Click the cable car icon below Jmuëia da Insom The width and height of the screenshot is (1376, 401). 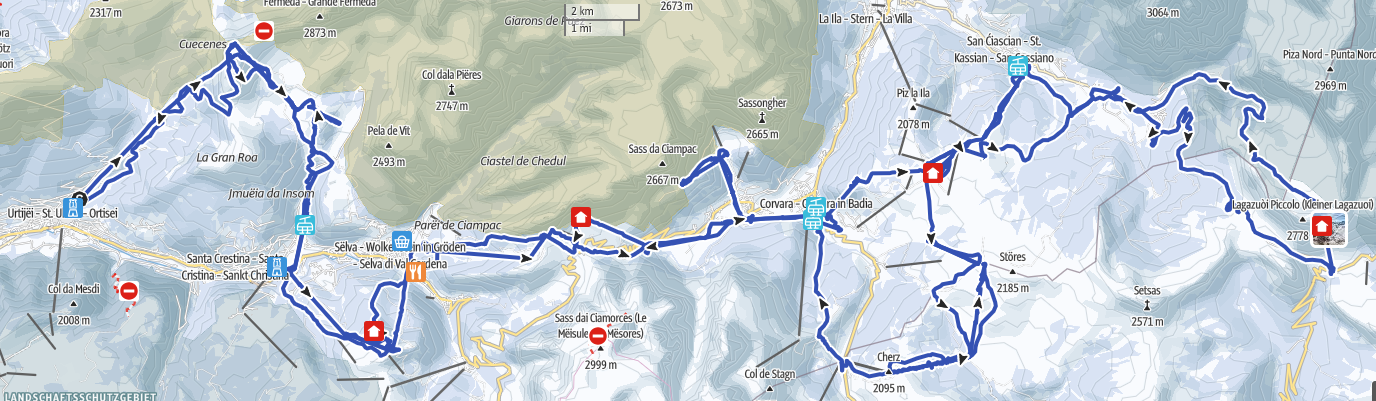point(304,226)
